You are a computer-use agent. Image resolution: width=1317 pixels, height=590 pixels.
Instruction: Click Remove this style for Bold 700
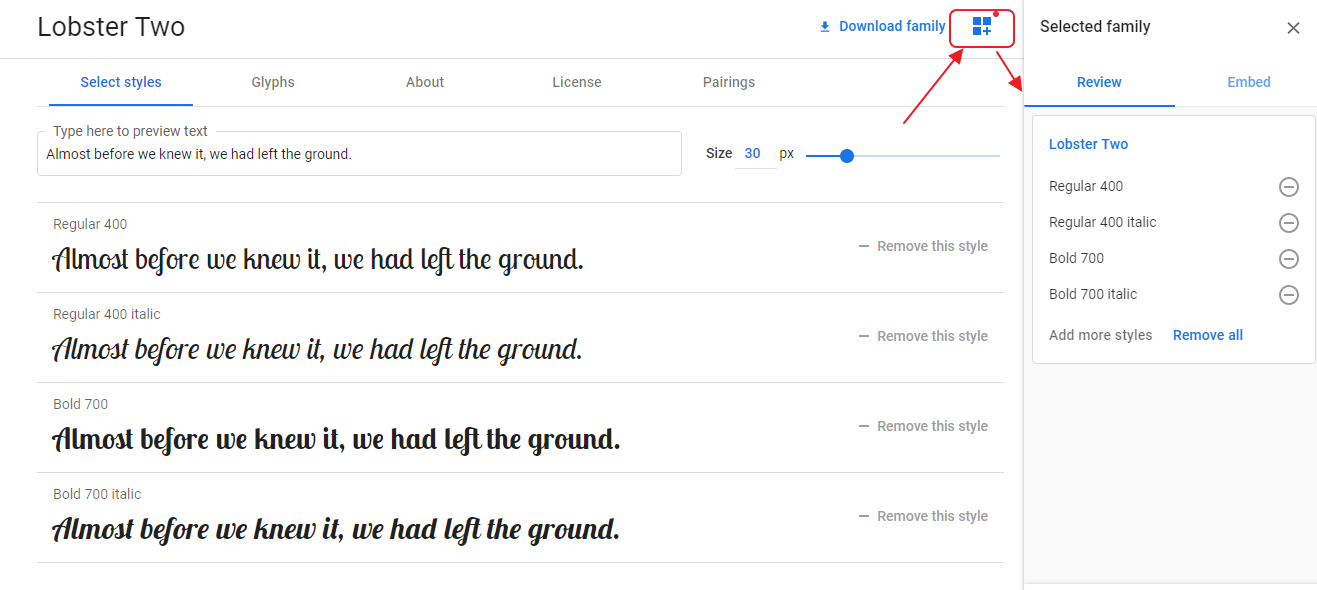[923, 426]
